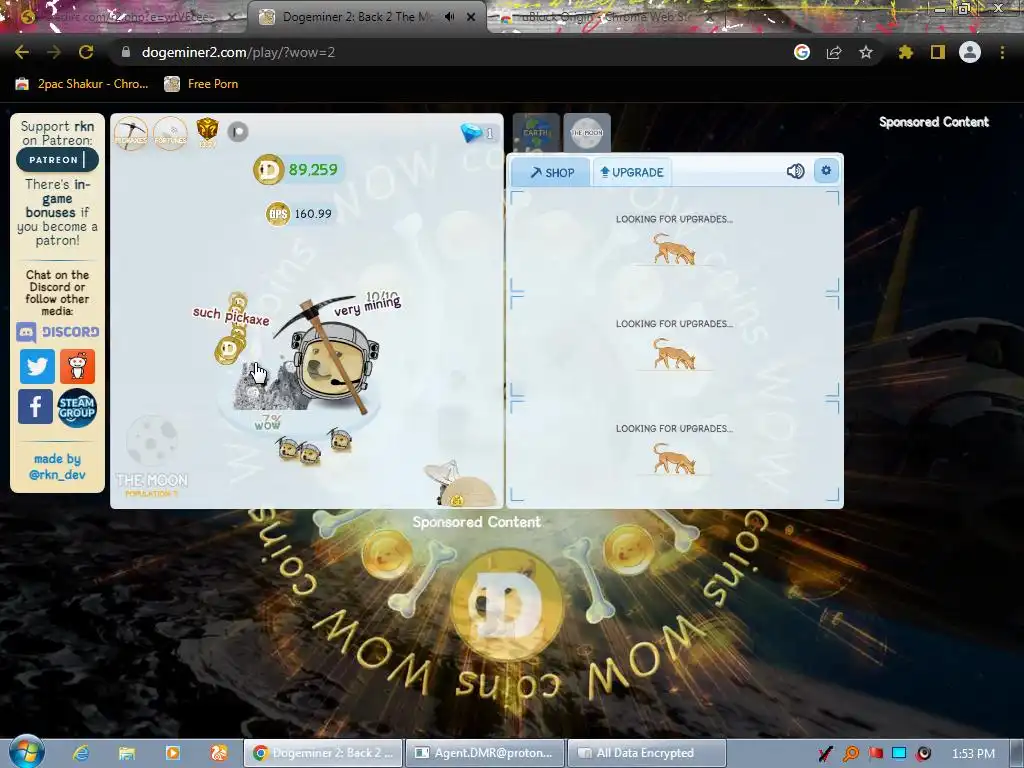The height and width of the screenshot is (768, 1024).
Task: Click The Moon planet icon in game corner
Action: point(152,441)
